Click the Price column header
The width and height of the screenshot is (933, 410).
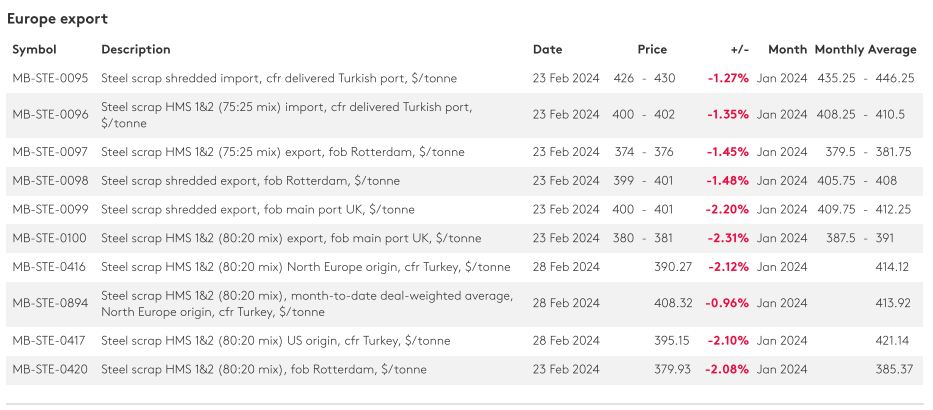[x=652, y=50]
